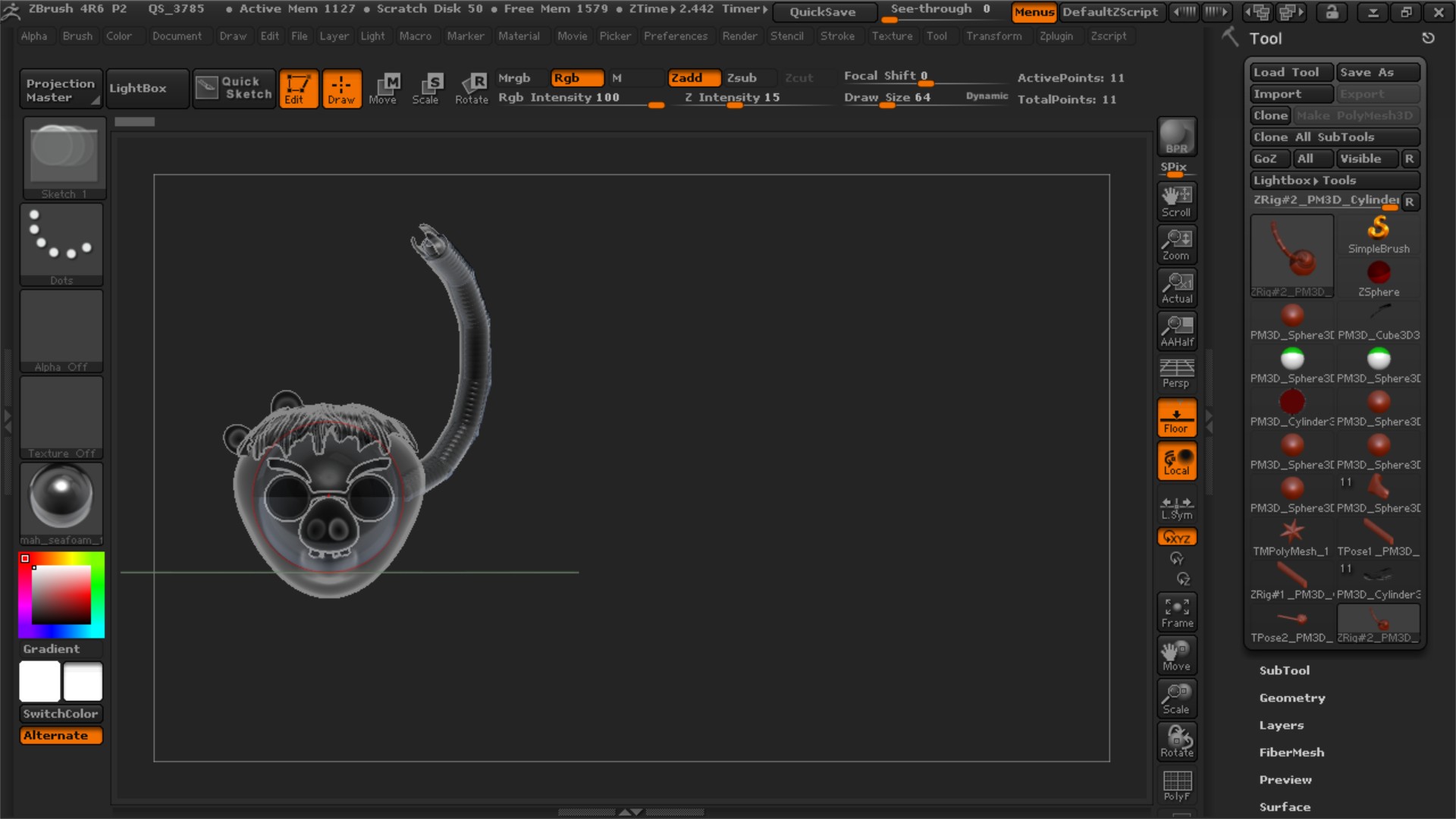Open the Preferences menu
Viewport: 1456px width, 819px height.
[x=675, y=36]
